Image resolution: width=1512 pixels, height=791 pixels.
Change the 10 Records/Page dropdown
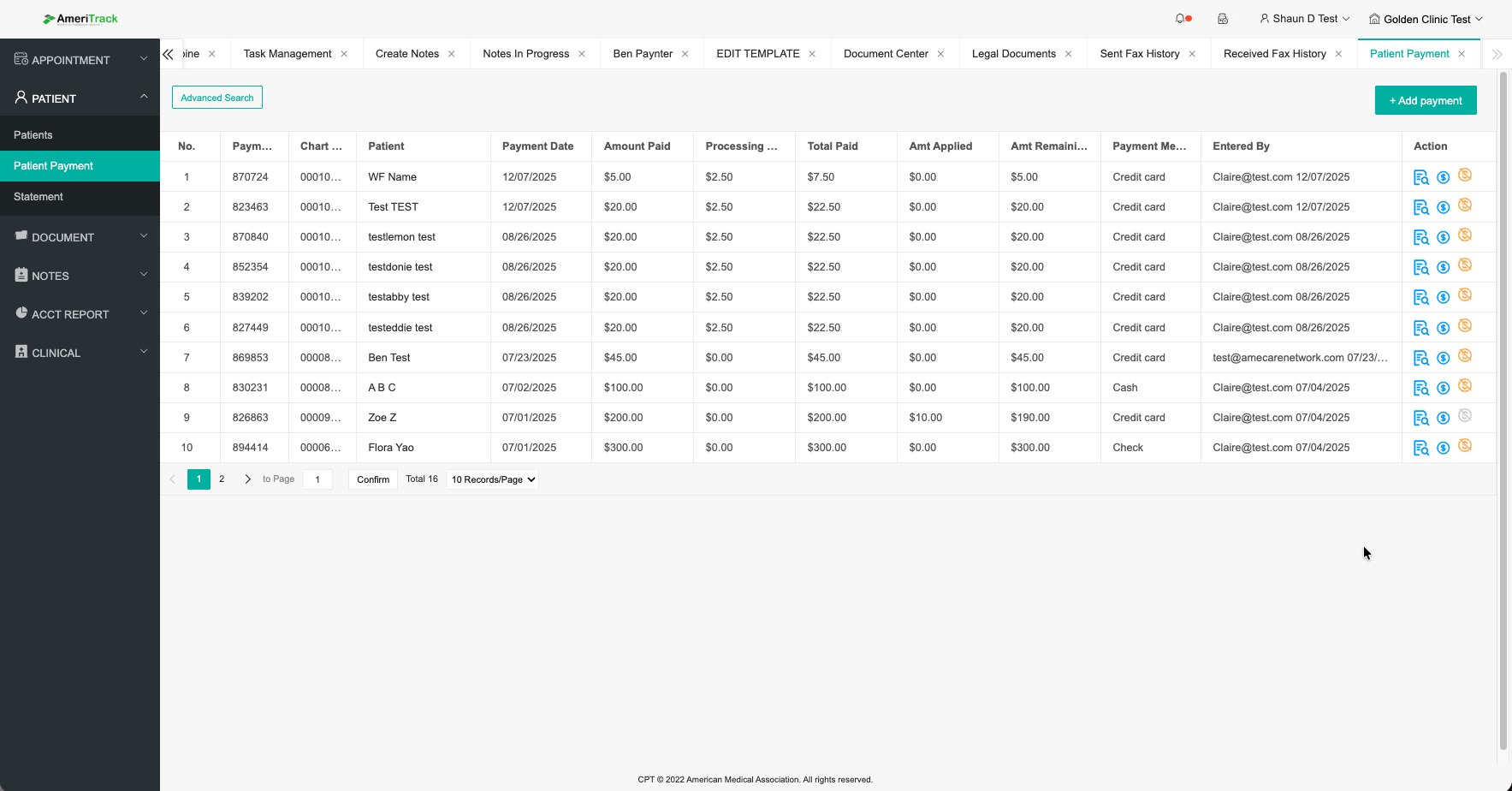(x=493, y=479)
